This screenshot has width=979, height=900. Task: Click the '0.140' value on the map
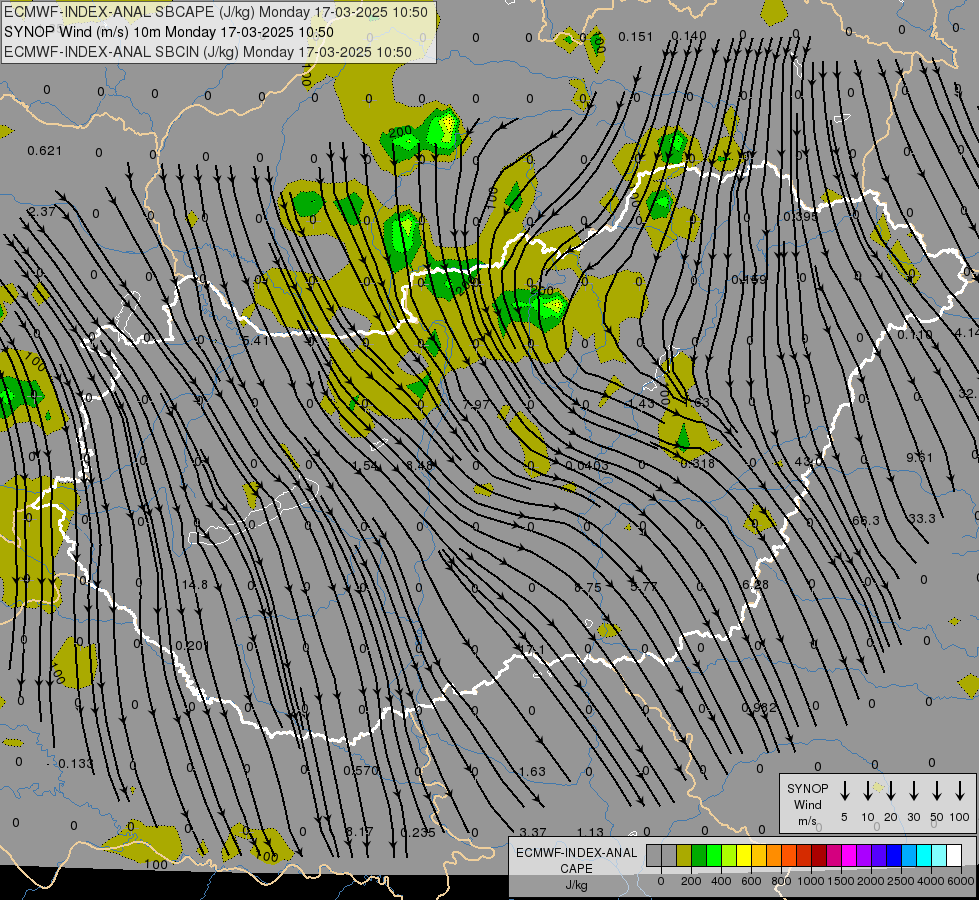[689, 36]
